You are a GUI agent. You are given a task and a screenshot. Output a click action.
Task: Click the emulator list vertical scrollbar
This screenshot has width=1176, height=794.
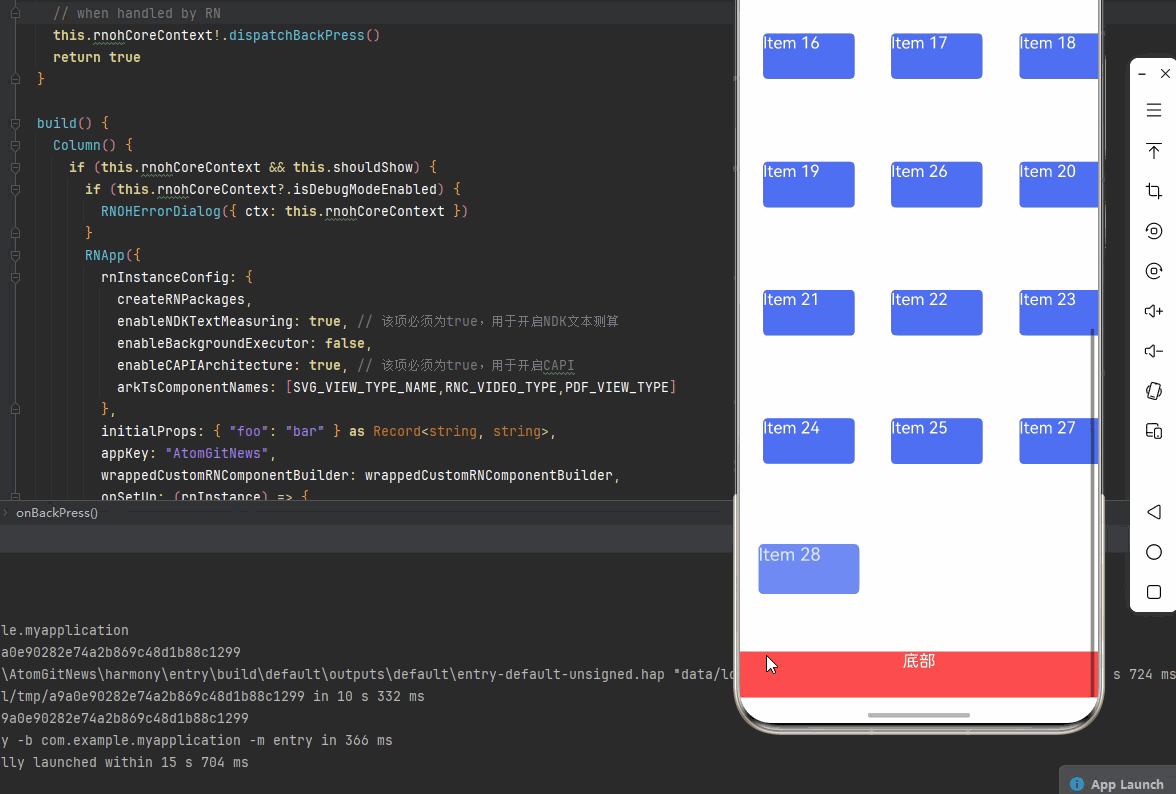pyautogui.click(x=1093, y=512)
